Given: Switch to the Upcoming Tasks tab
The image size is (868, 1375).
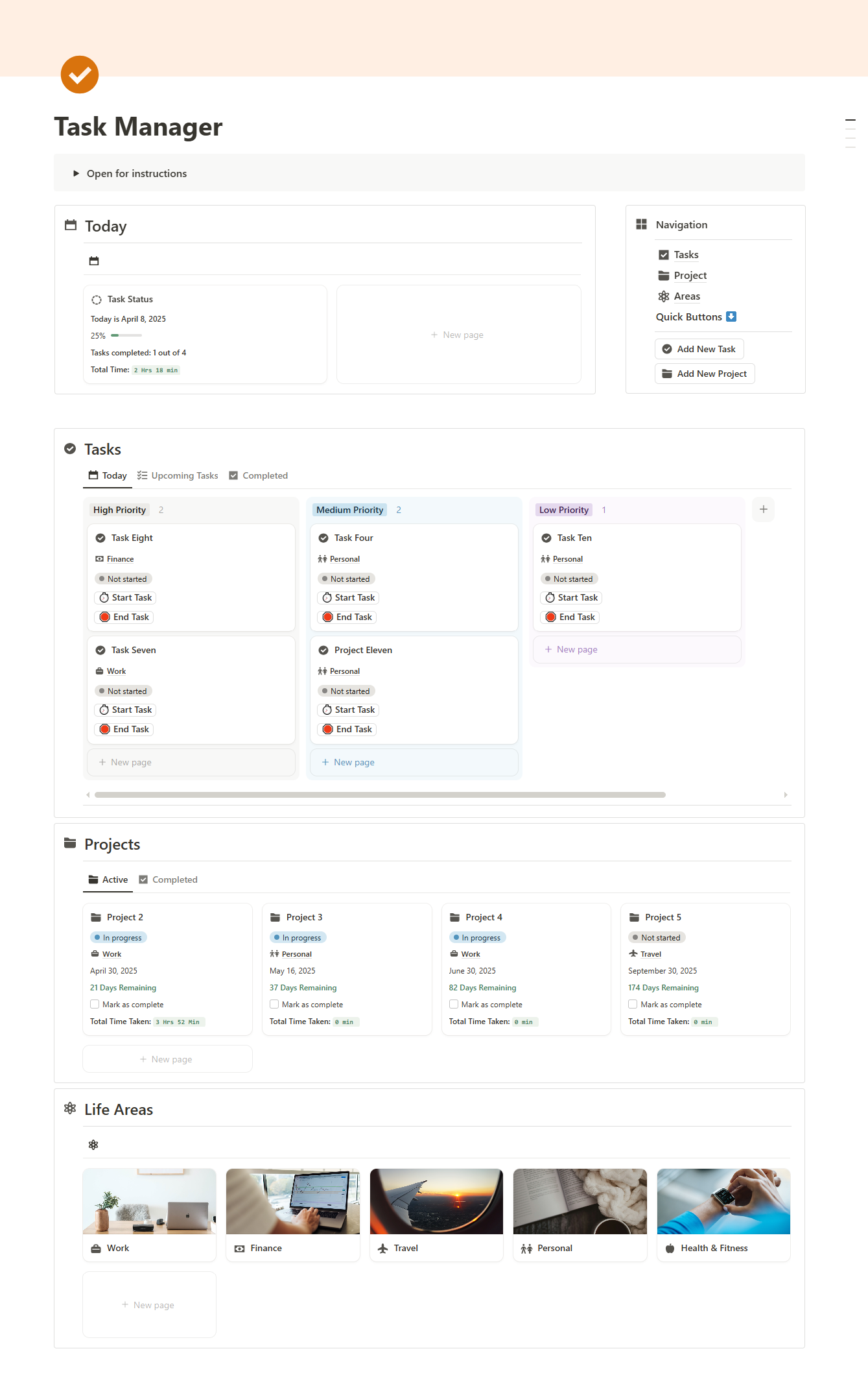Looking at the screenshot, I should pos(178,475).
